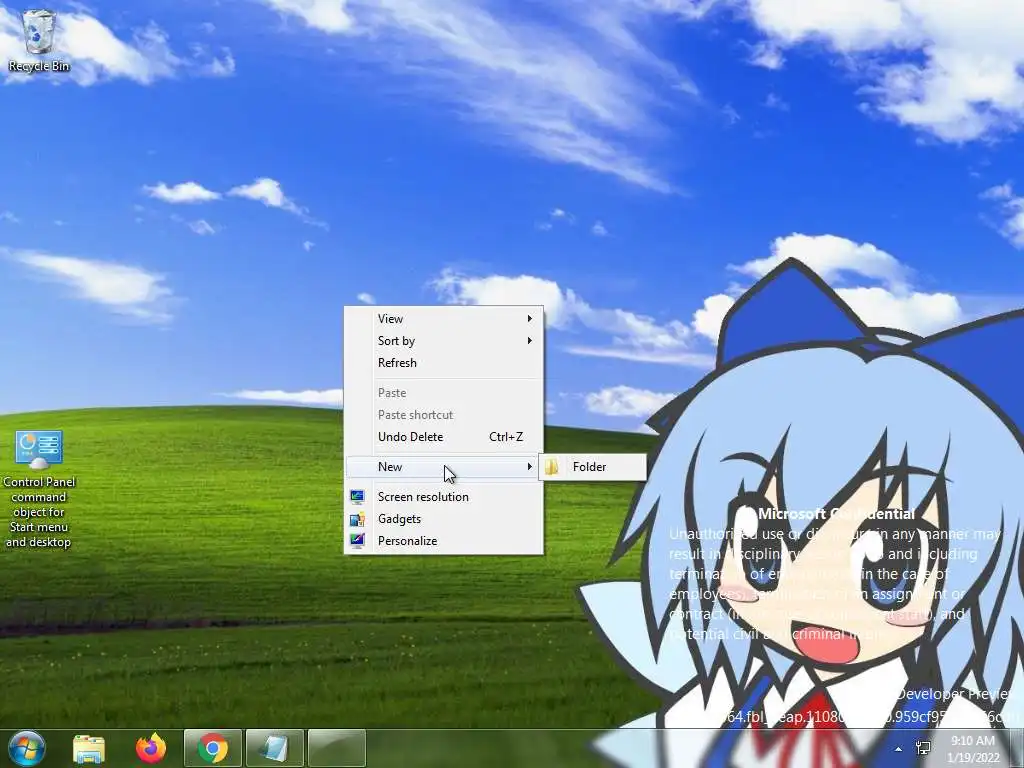Open Gadgets from the context menu

[x=444, y=519]
